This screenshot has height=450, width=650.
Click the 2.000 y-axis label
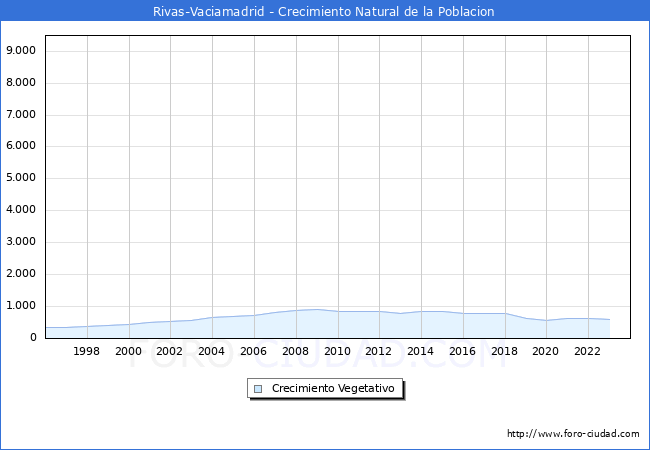click(21, 273)
